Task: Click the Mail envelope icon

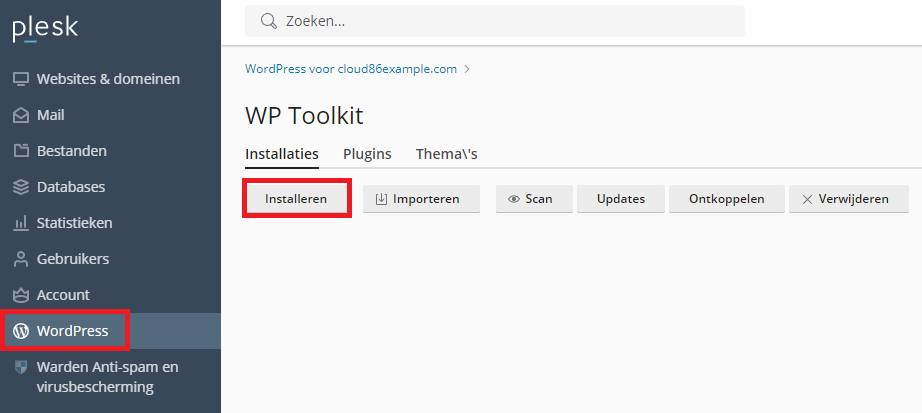Action: [x=21, y=115]
